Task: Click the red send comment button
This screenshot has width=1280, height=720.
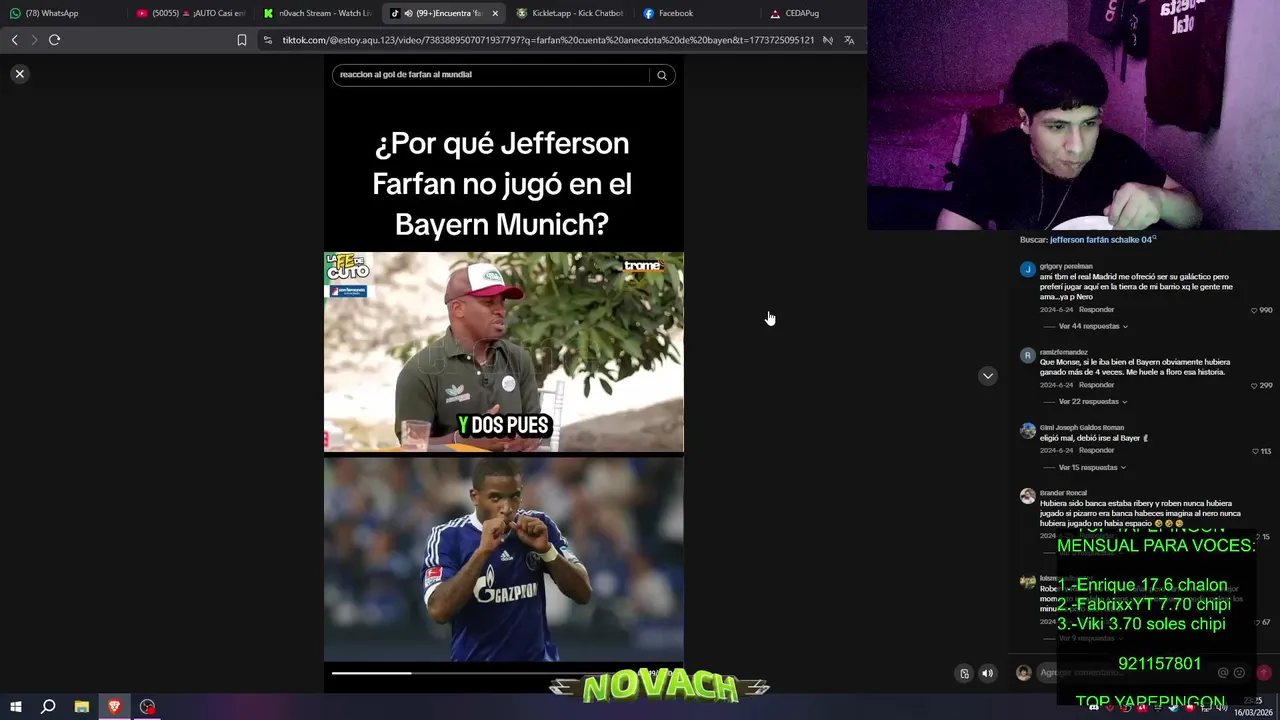Action: coord(1263,673)
